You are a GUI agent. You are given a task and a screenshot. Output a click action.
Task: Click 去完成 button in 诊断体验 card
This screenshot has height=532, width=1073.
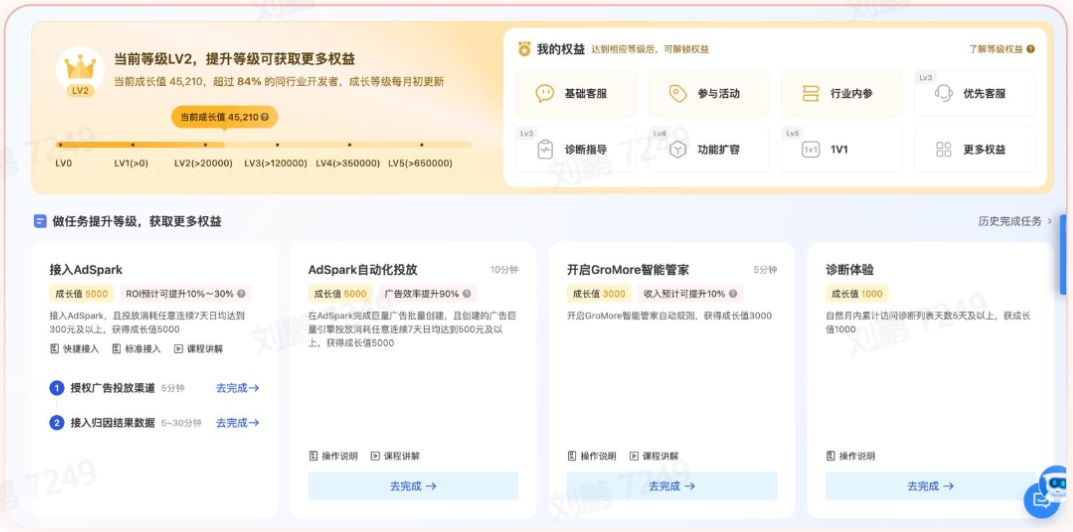click(931, 486)
